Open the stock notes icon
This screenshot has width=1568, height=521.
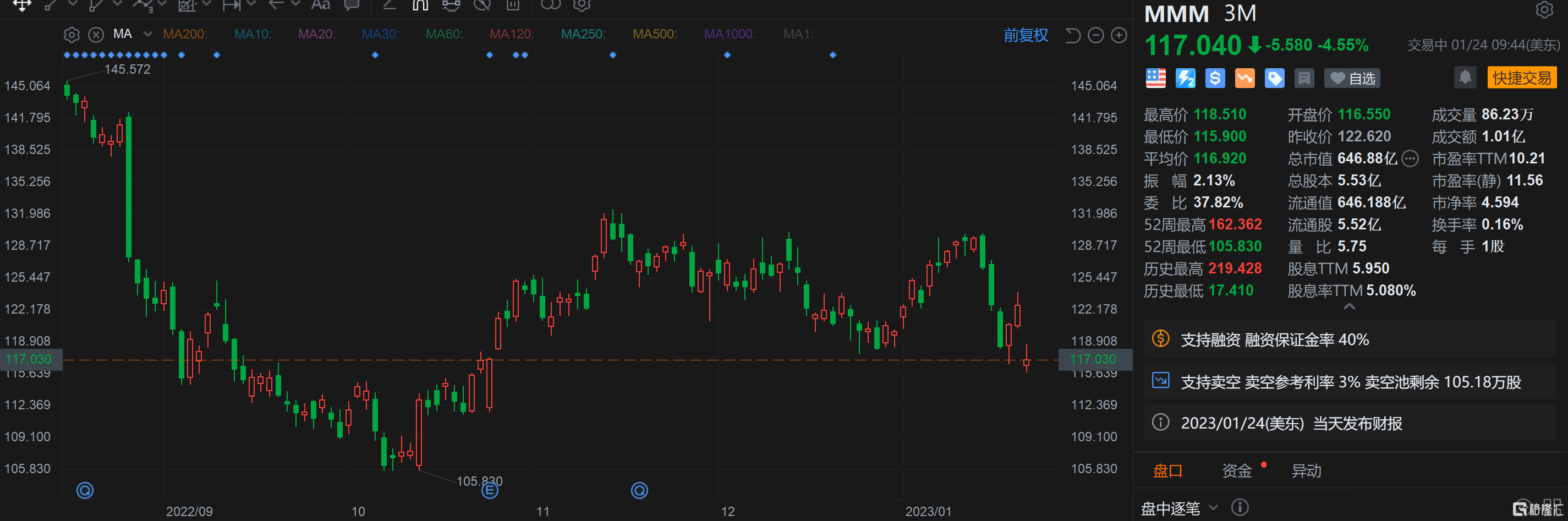[1304, 78]
